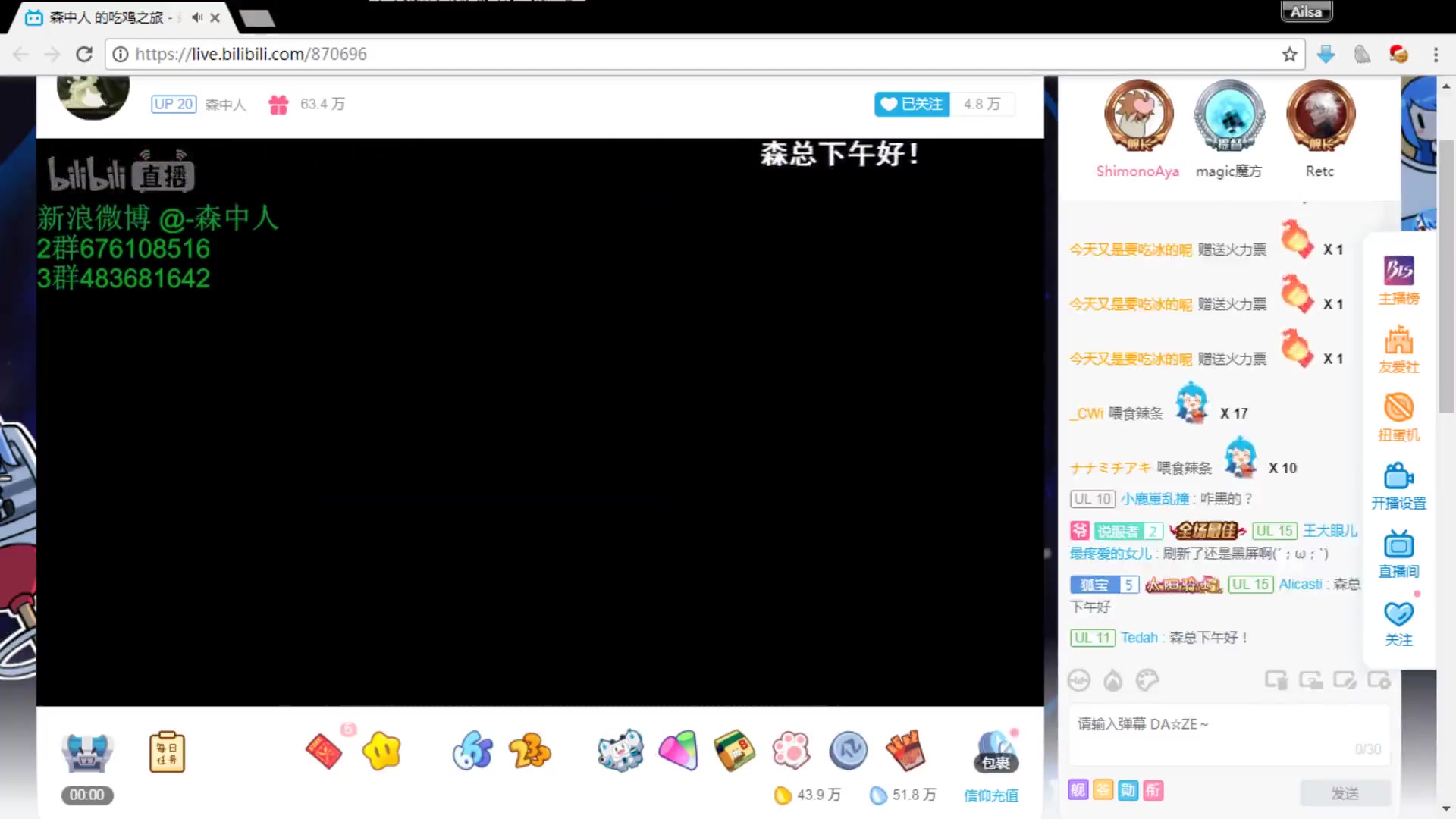Select the spicy strips gift
Image resolution: width=1456 pixels, height=819 pixels.
(x=905, y=751)
